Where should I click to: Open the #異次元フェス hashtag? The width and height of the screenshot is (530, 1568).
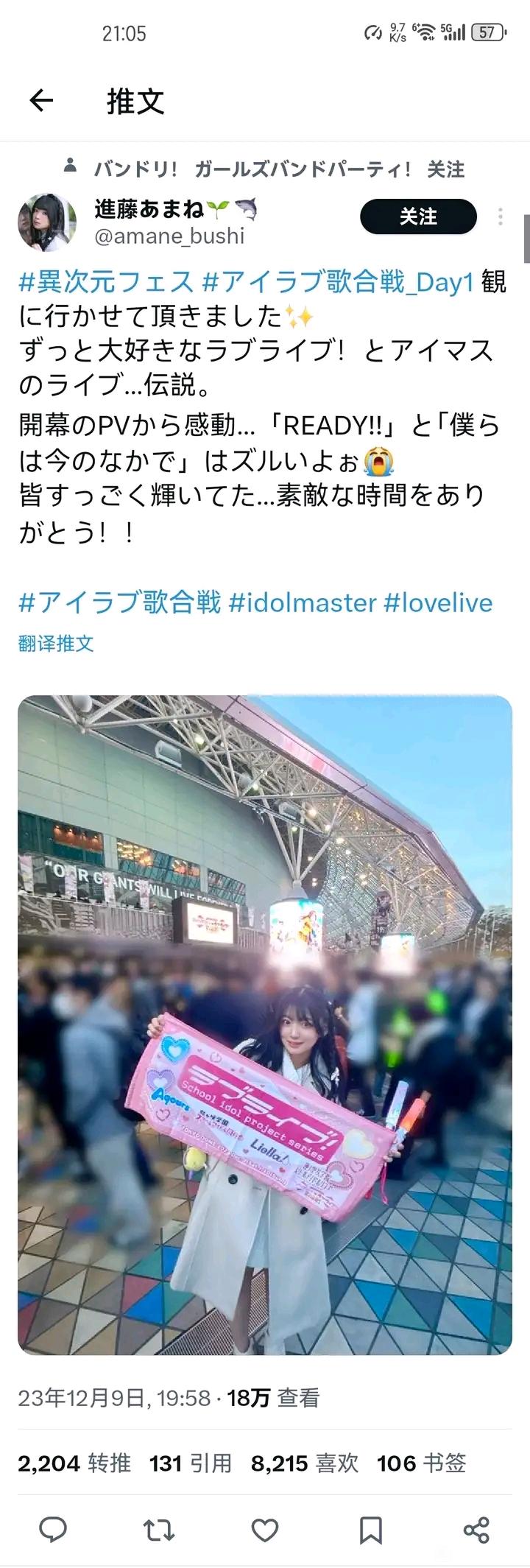(106, 281)
